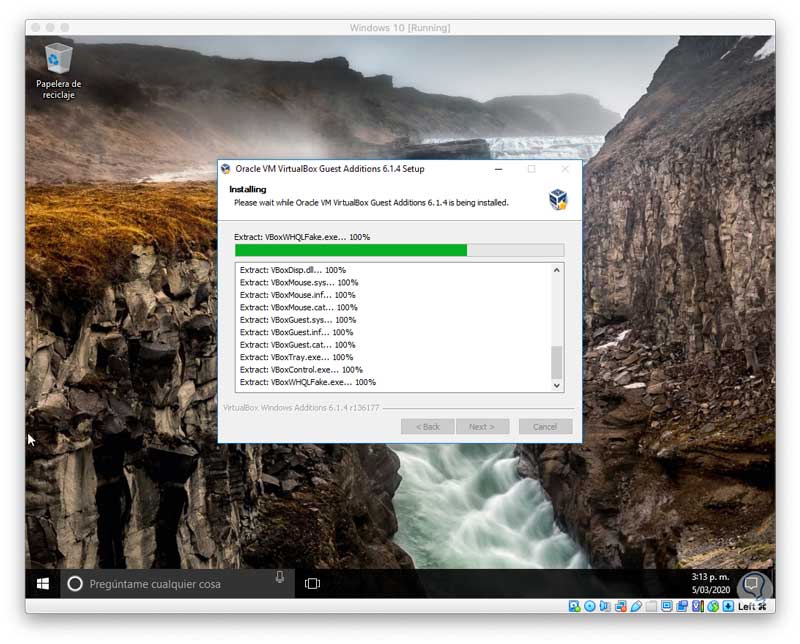
Task: Click the date 5/03/2020 in taskbar
Action: 711,590
